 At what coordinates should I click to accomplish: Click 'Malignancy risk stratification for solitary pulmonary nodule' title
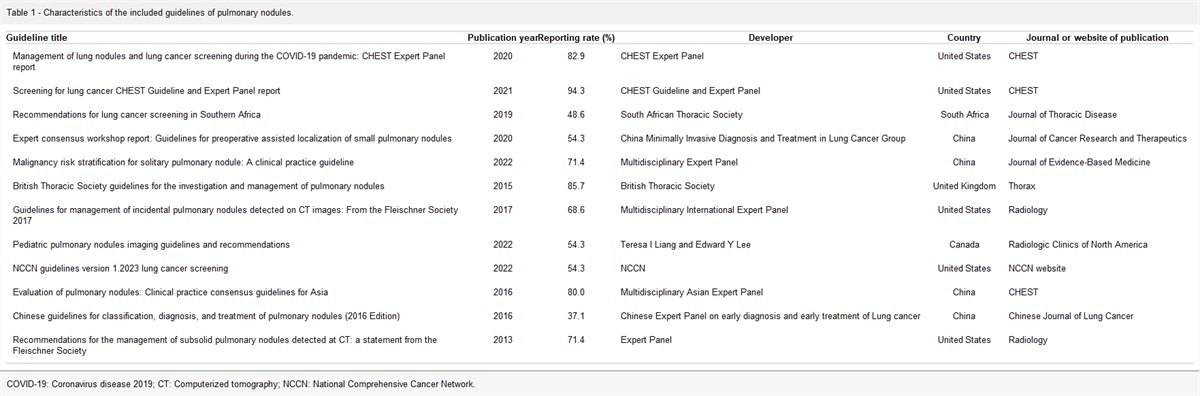[183, 162]
